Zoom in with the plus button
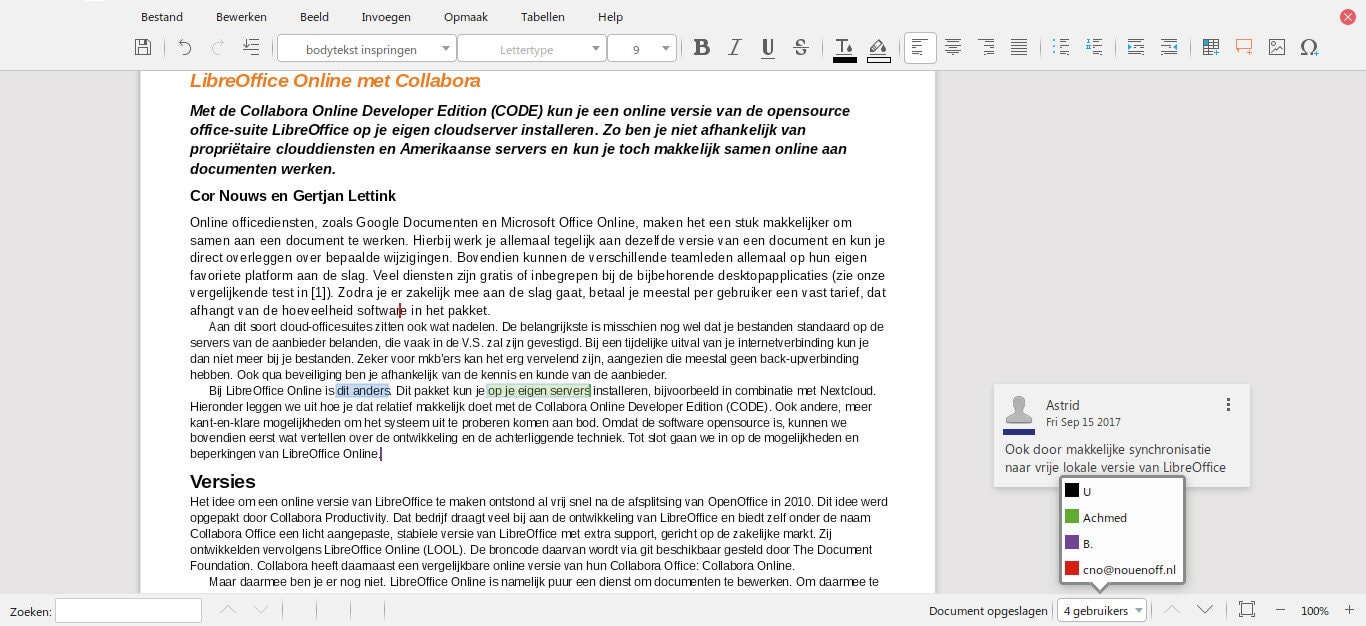 (1347, 610)
